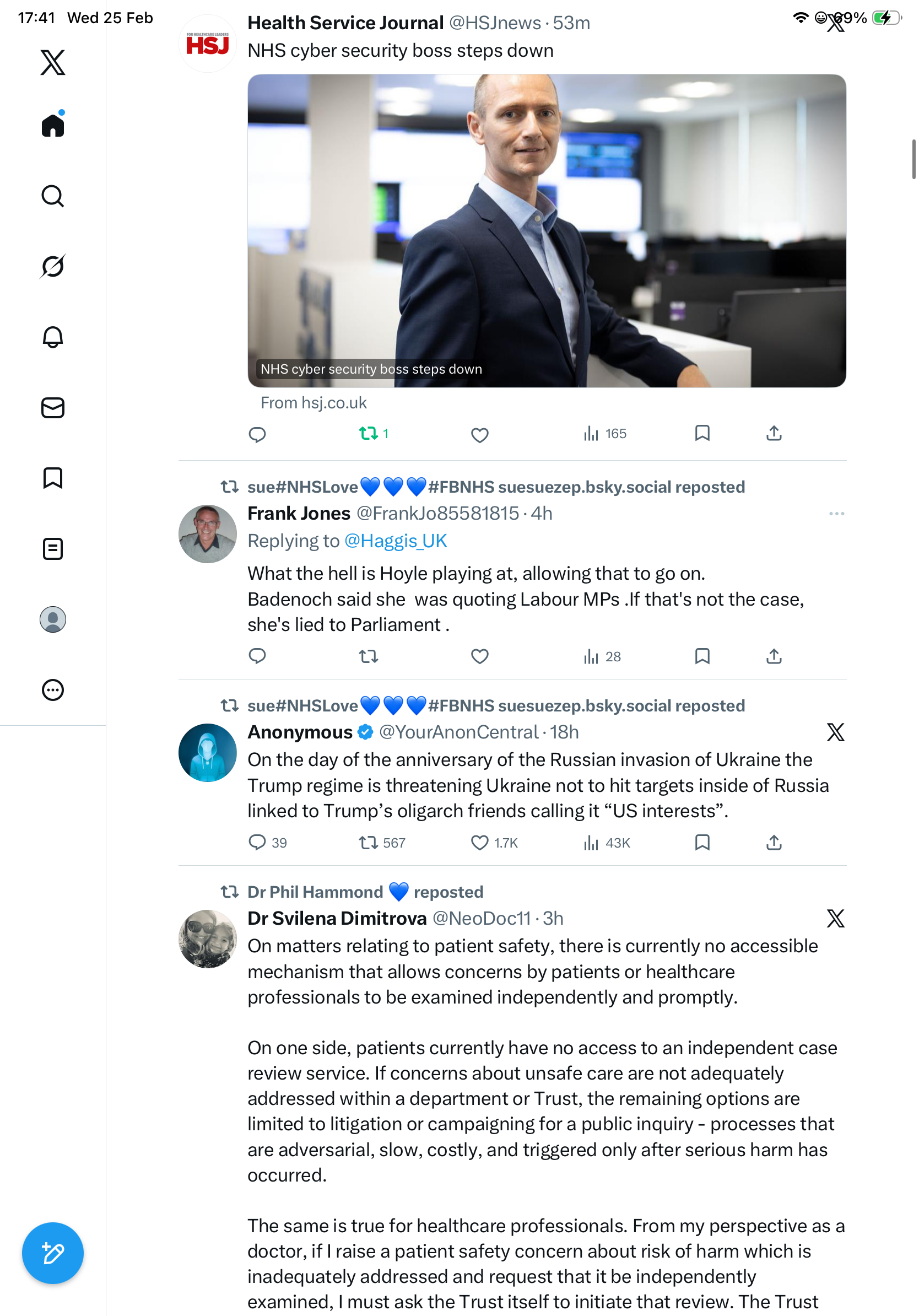
Task: Open Bookmarks in the sidebar
Action: (x=53, y=478)
